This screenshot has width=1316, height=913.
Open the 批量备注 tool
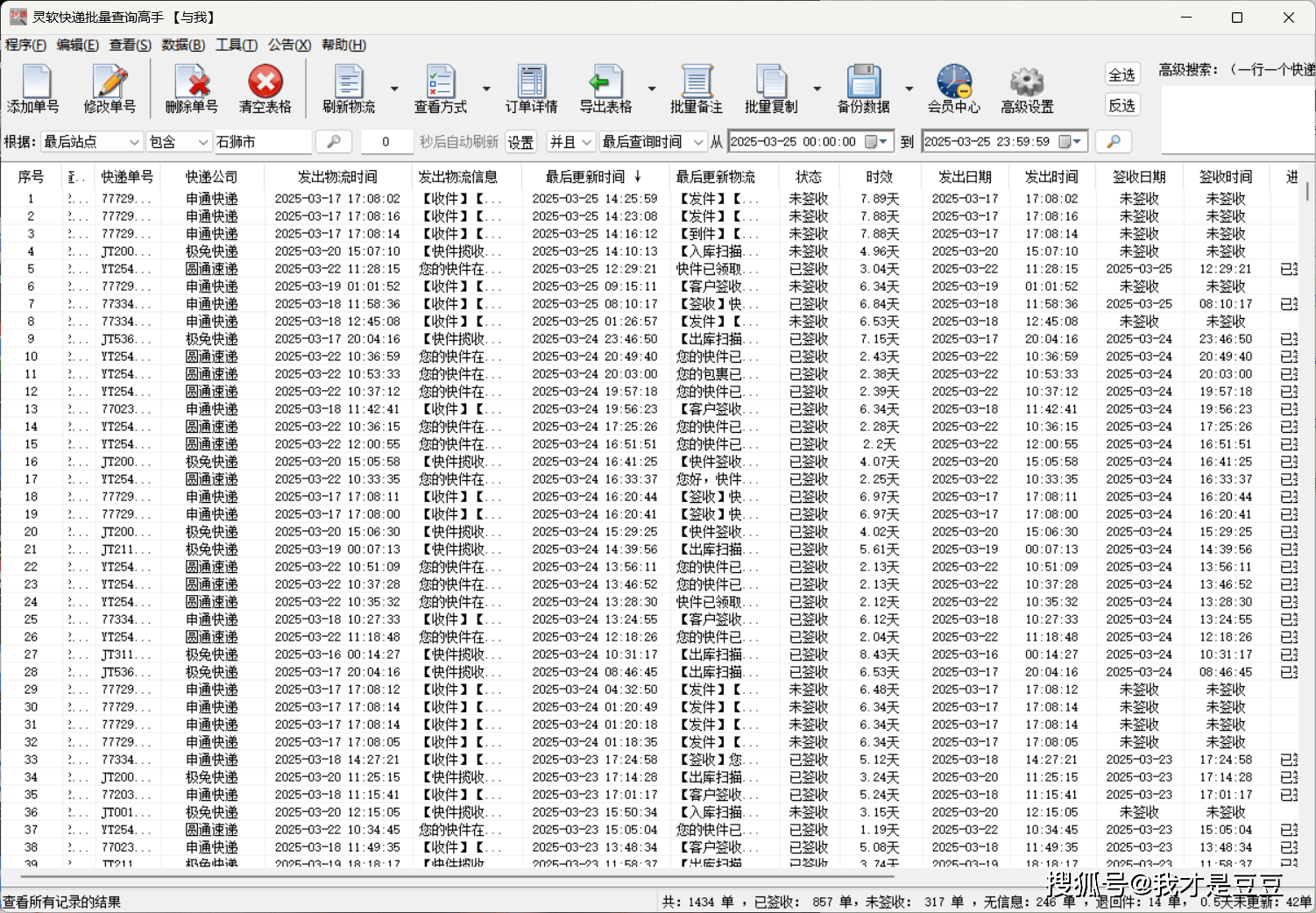click(x=697, y=89)
